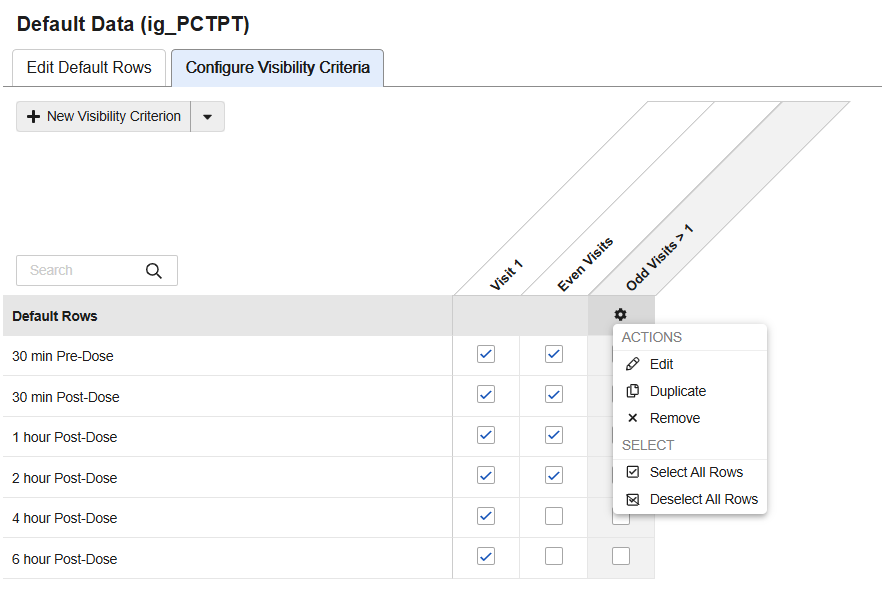Check Even Visits for 4 hour Post-Dose
This screenshot has width=882, height=592.
tap(554, 516)
